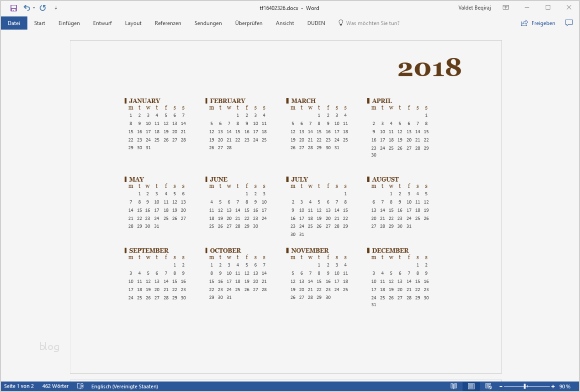580x392 pixels.
Task: Click day 30 in the April calendar
Action: point(374,155)
